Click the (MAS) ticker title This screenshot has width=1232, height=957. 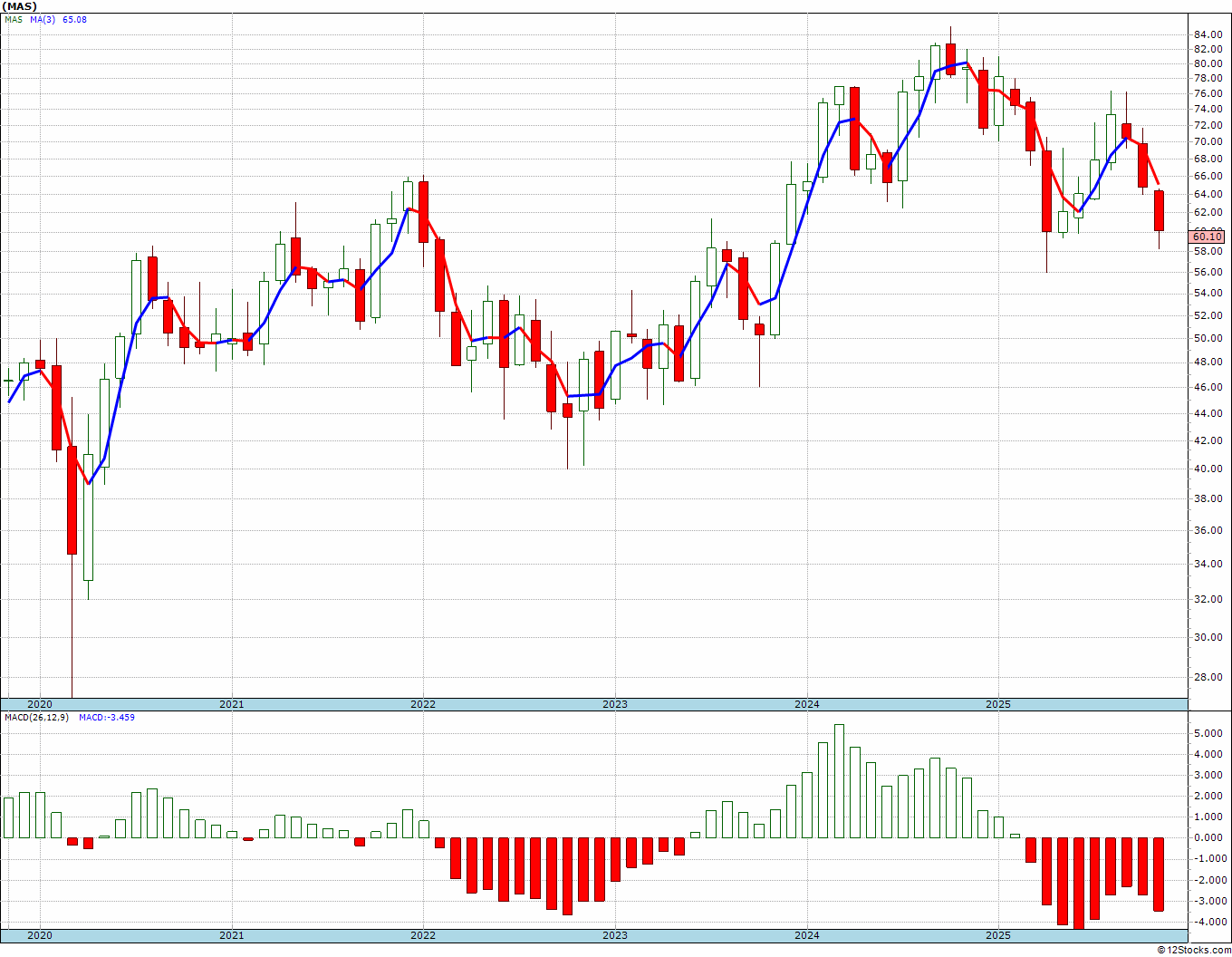pyautogui.click(x=19, y=6)
